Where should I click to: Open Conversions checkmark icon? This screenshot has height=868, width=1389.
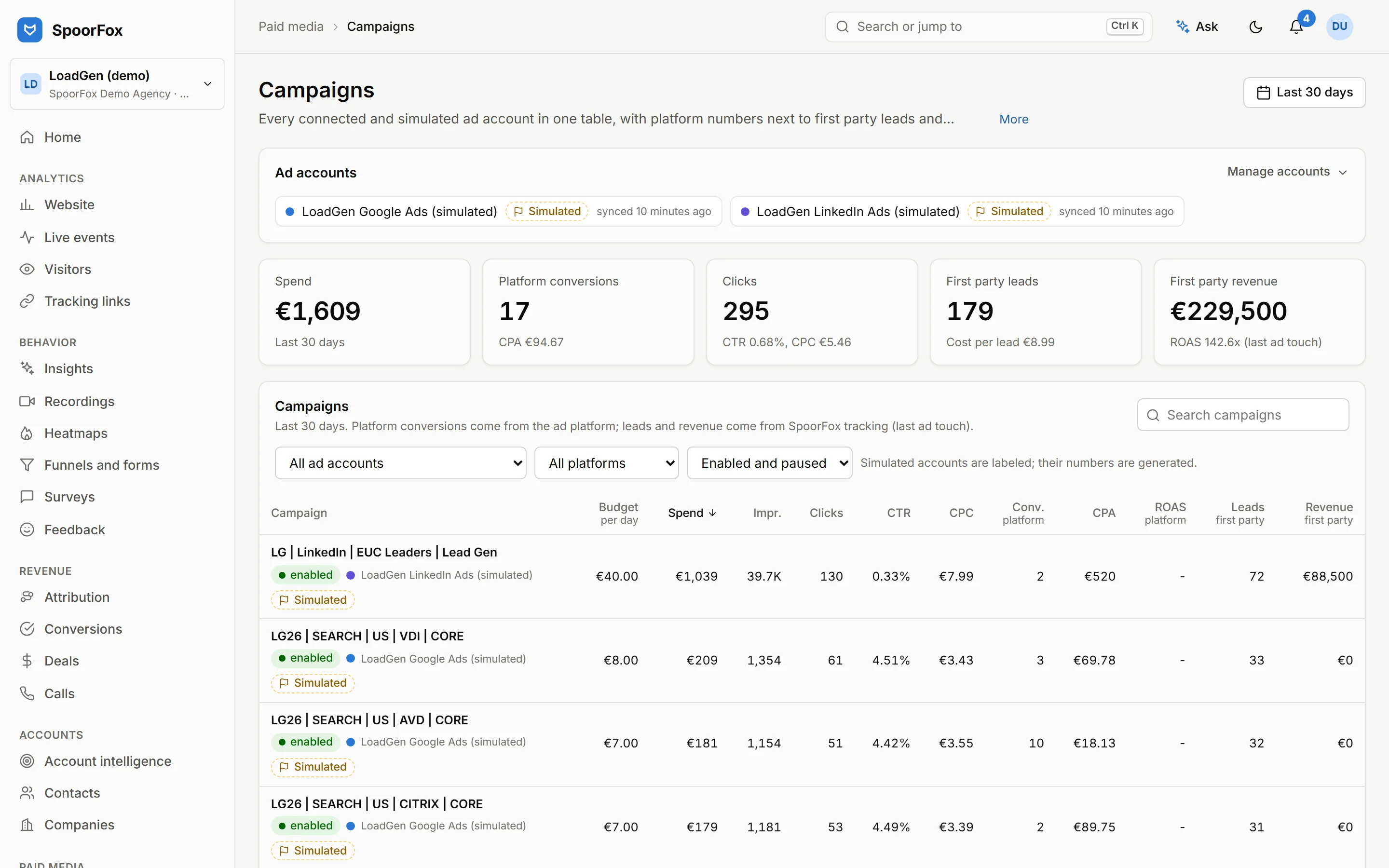point(27,629)
